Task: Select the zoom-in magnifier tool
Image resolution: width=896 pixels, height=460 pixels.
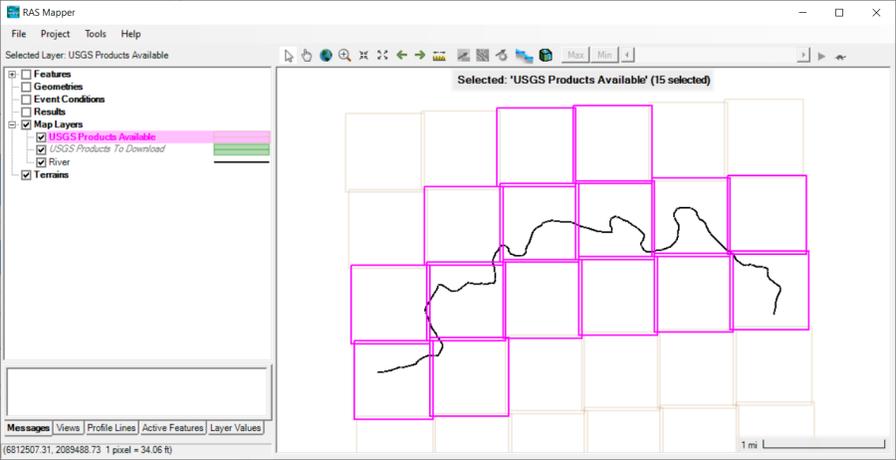Action: click(345, 55)
